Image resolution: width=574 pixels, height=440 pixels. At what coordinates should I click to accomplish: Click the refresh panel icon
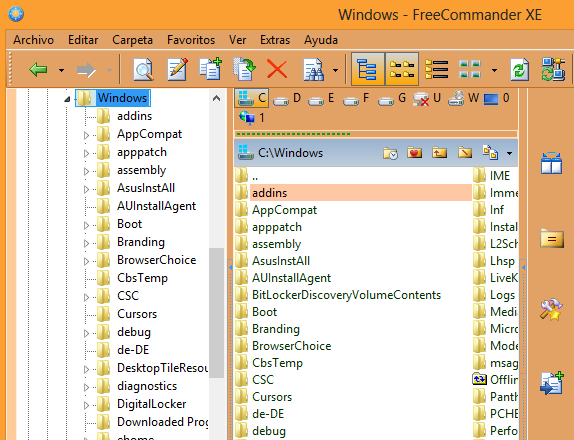pos(519,69)
